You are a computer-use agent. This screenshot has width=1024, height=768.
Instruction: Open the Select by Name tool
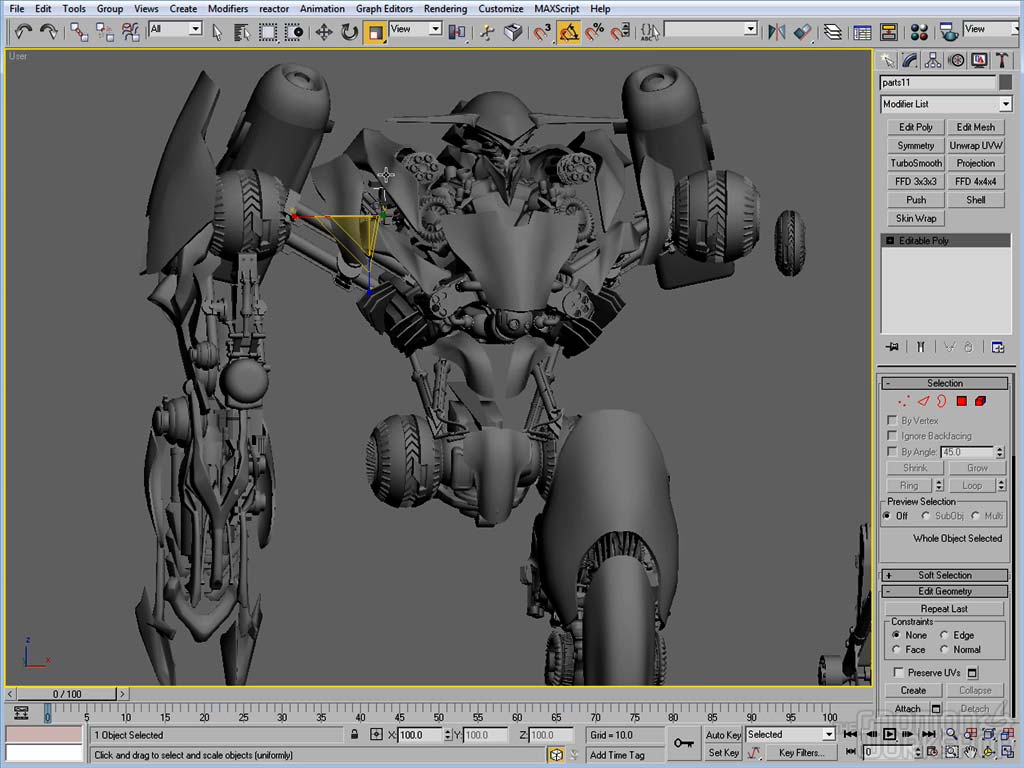pos(242,31)
